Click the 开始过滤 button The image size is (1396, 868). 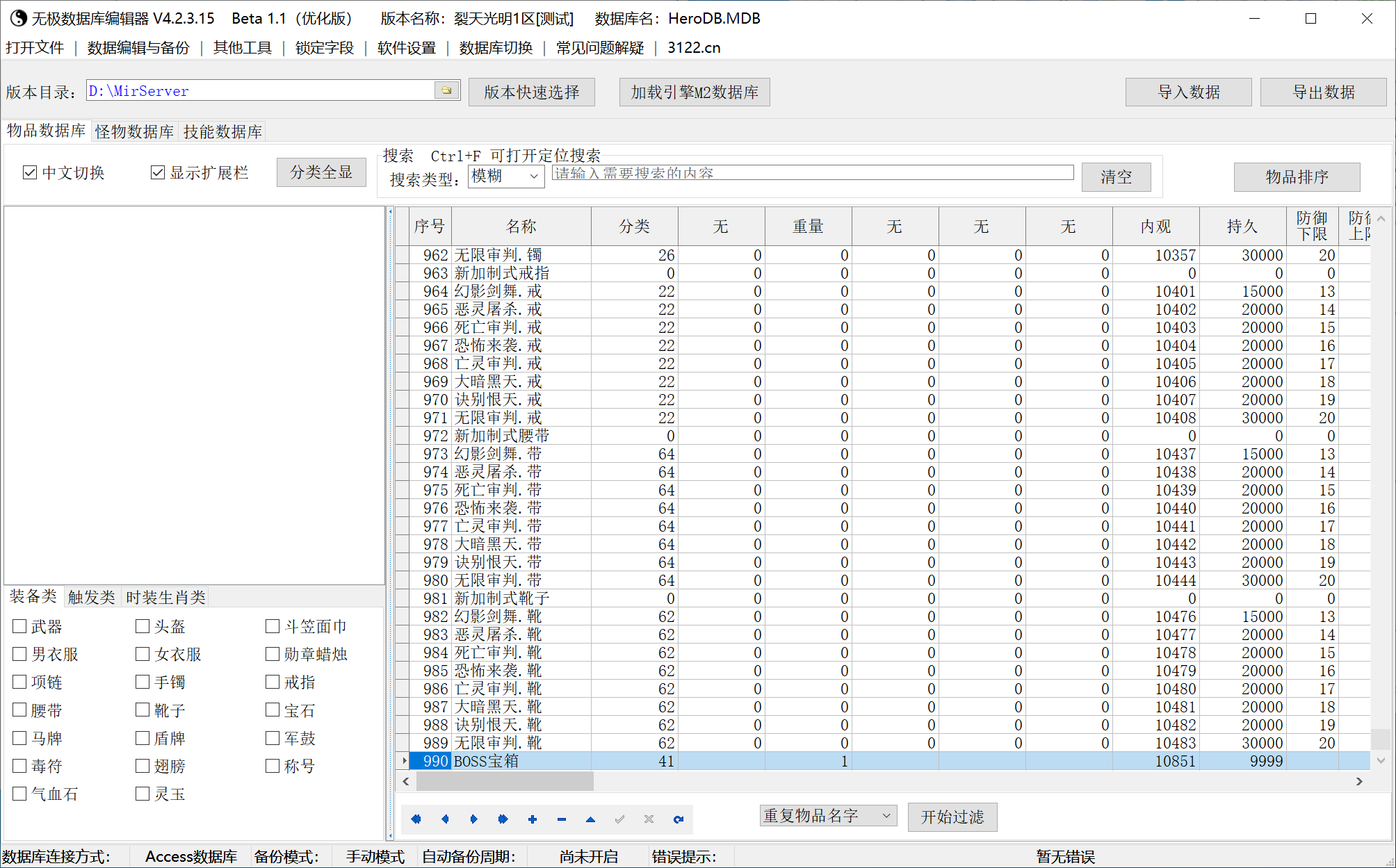click(x=952, y=817)
